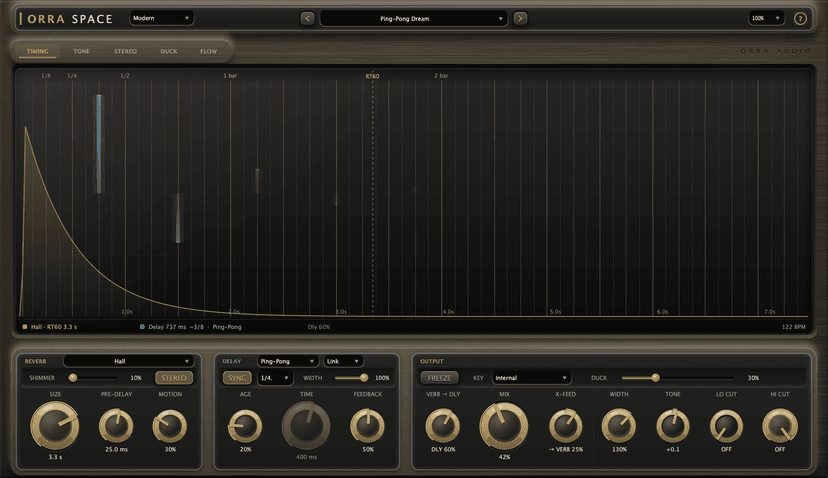The width and height of the screenshot is (828, 478).
Task: Click the Duck amount slider handle
Action: (x=655, y=378)
